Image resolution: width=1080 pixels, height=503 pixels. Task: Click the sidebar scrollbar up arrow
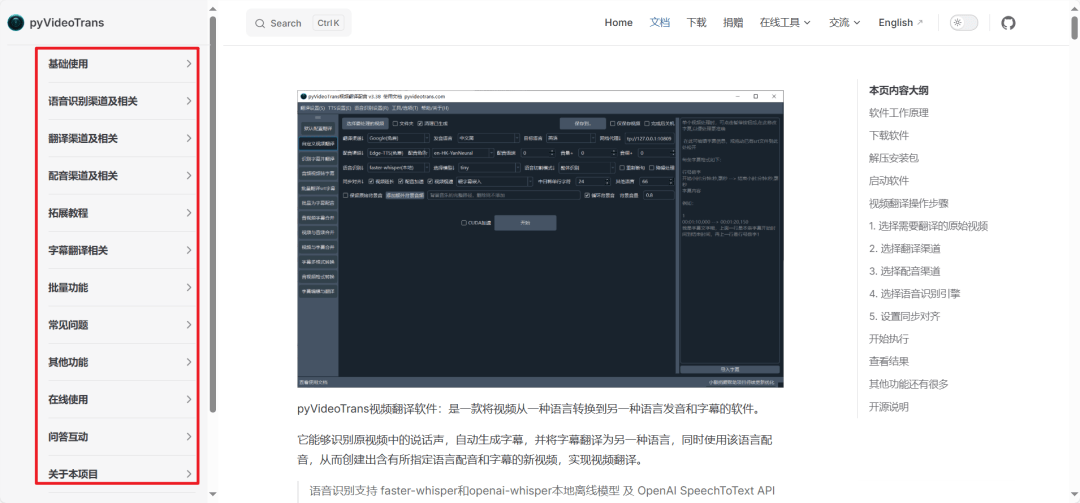pyautogui.click(x=213, y=8)
